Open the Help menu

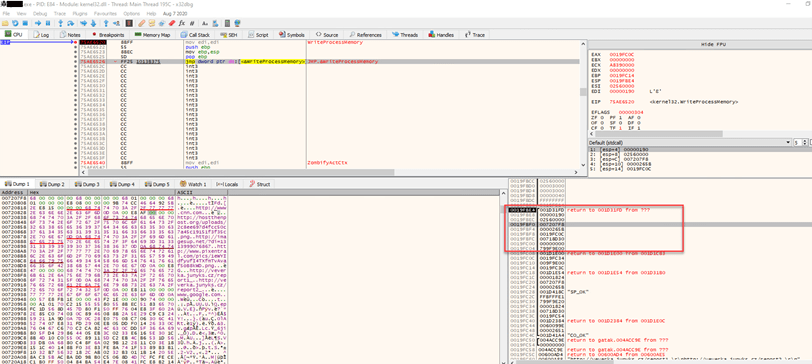(x=151, y=13)
